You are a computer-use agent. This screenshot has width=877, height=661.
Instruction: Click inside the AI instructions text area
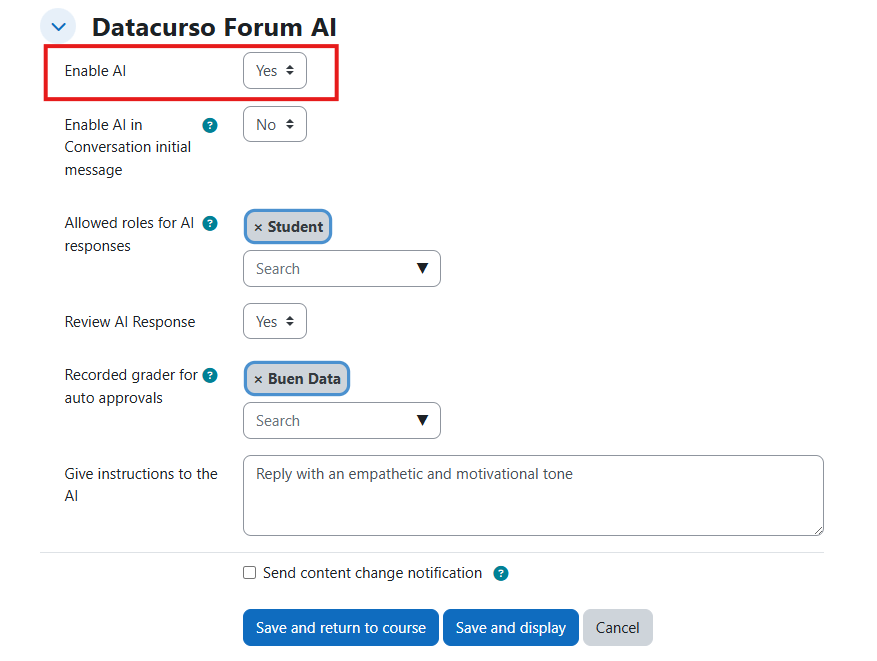click(533, 495)
